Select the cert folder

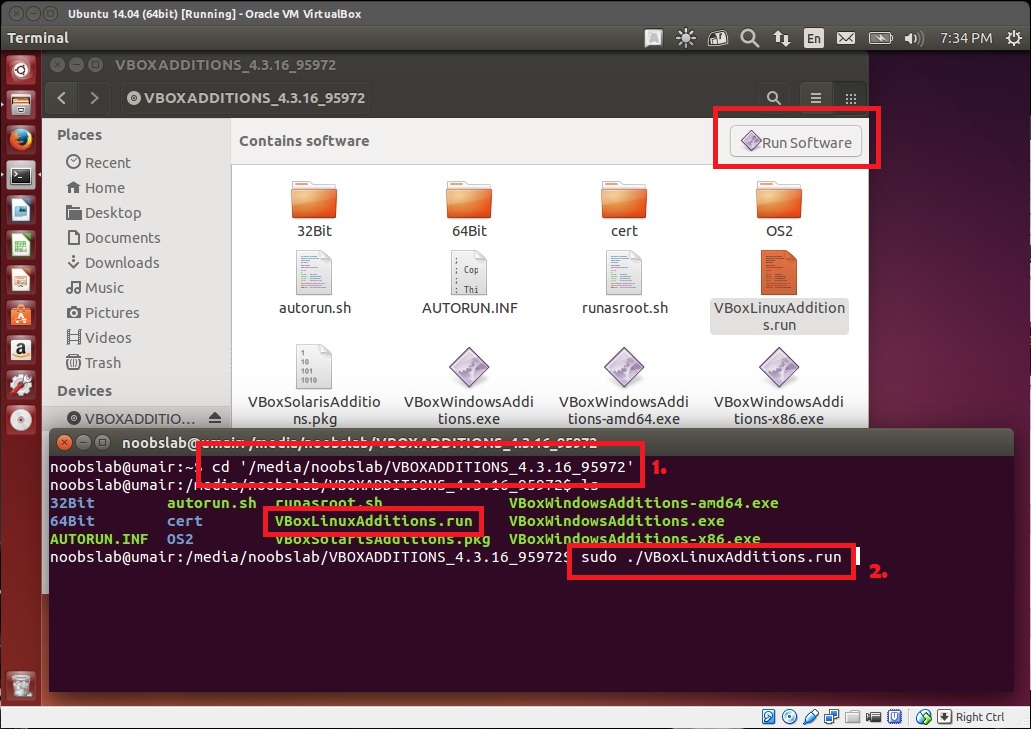624,210
